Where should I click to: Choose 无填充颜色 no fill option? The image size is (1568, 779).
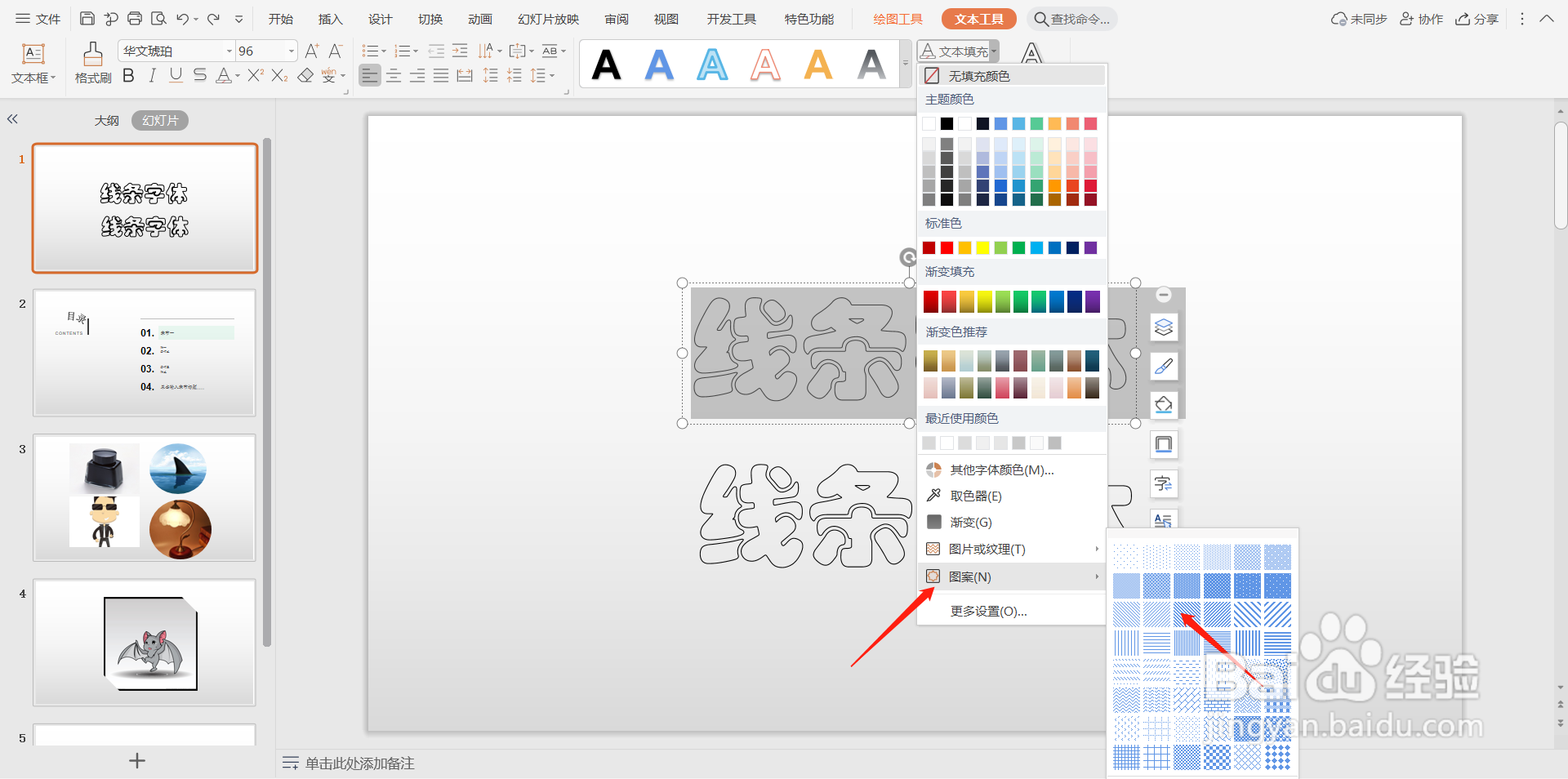(1012, 76)
